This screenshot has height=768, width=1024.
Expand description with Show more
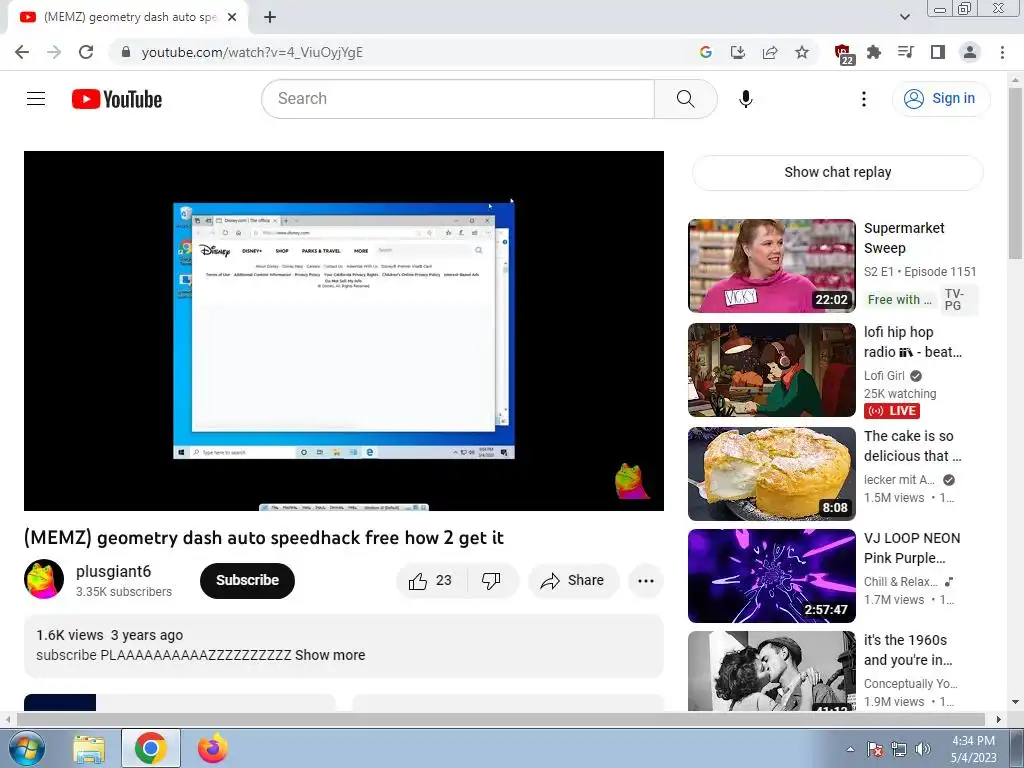pyautogui.click(x=330, y=655)
